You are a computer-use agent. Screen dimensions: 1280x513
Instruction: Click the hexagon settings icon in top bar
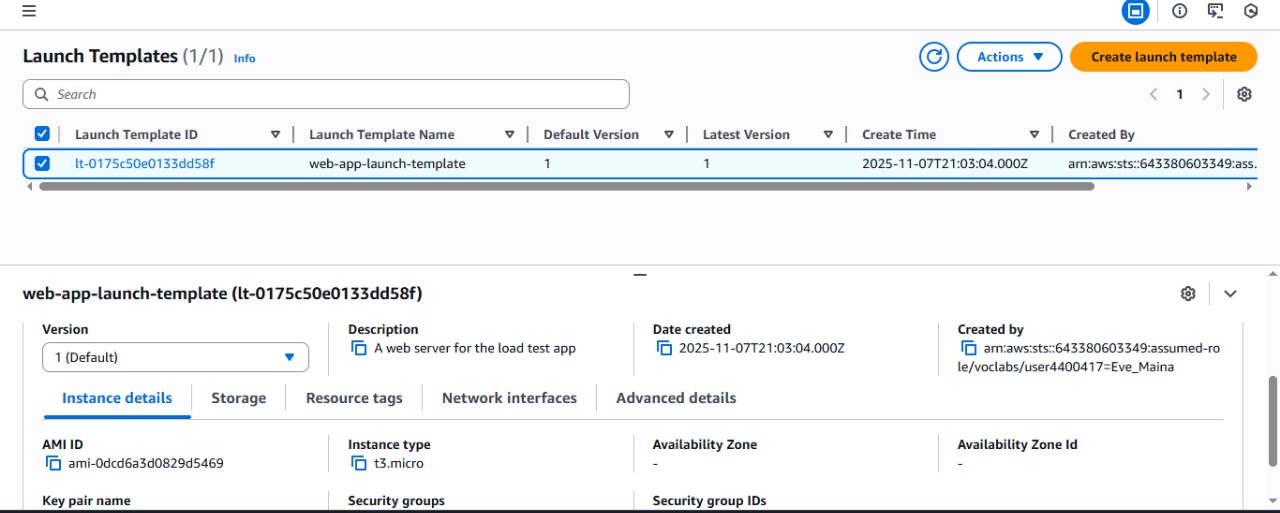click(1251, 11)
